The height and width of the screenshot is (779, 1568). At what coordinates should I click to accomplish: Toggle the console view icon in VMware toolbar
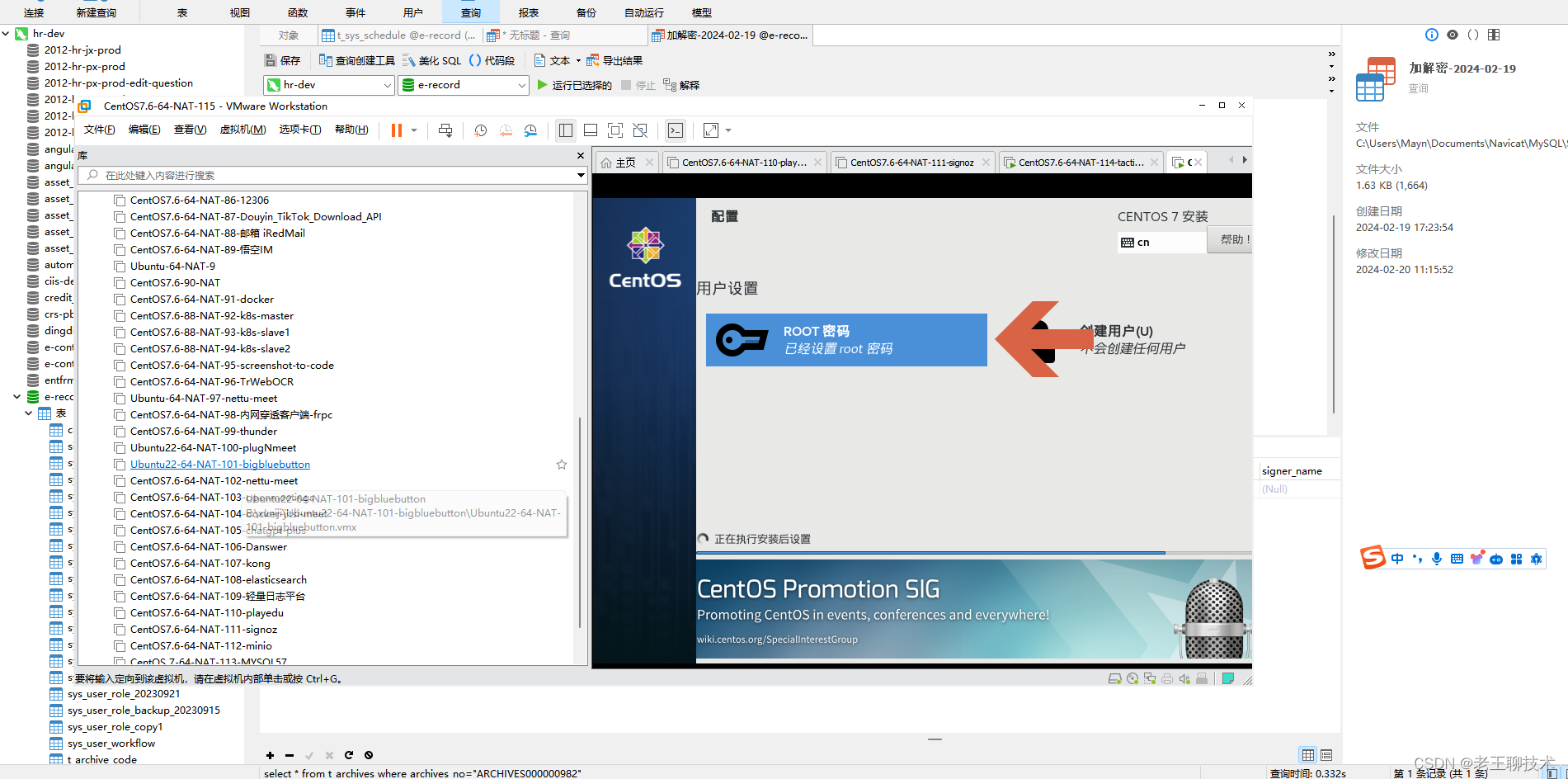click(x=676, y=130)
